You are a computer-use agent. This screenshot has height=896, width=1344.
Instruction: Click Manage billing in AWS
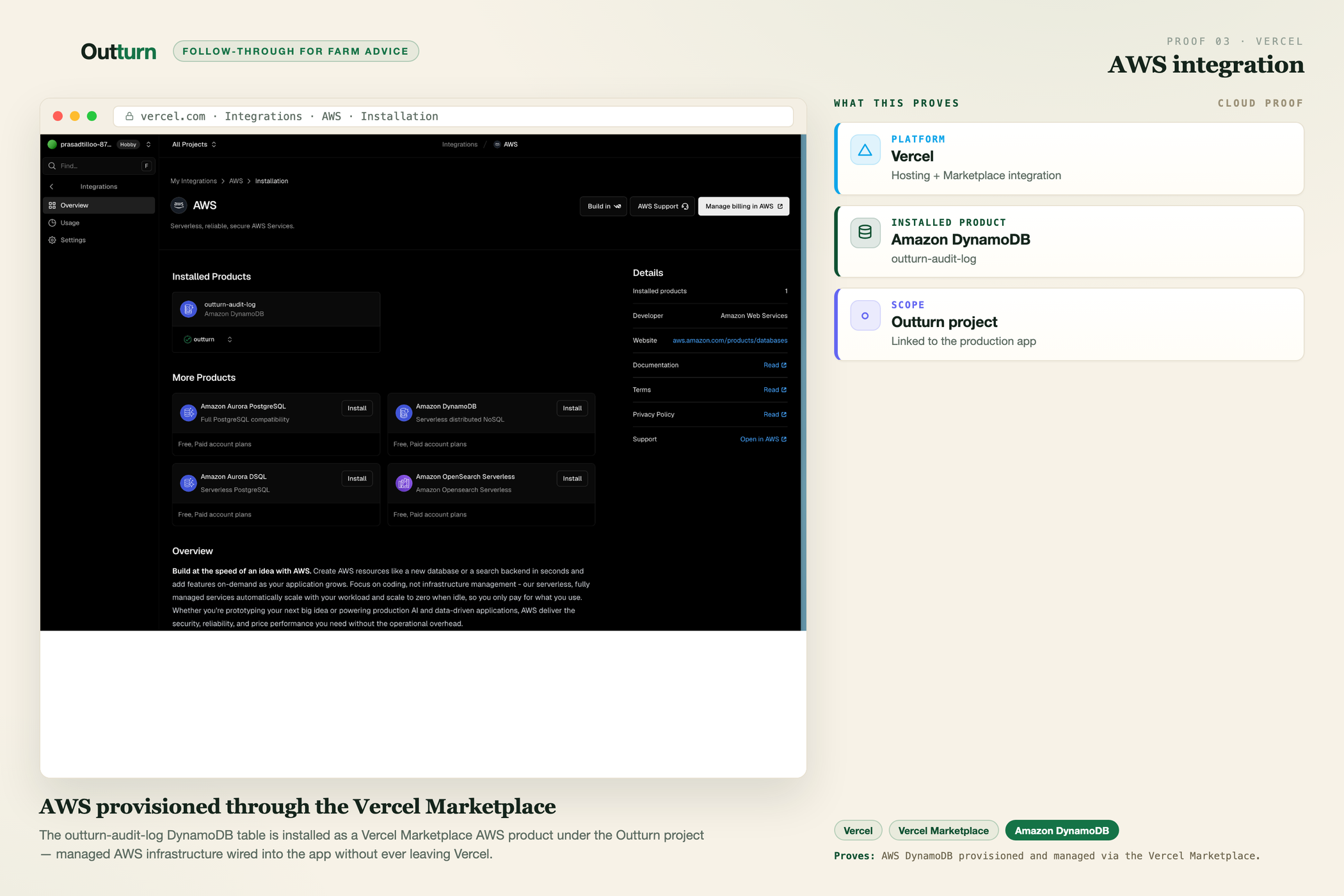pos(744,206)
